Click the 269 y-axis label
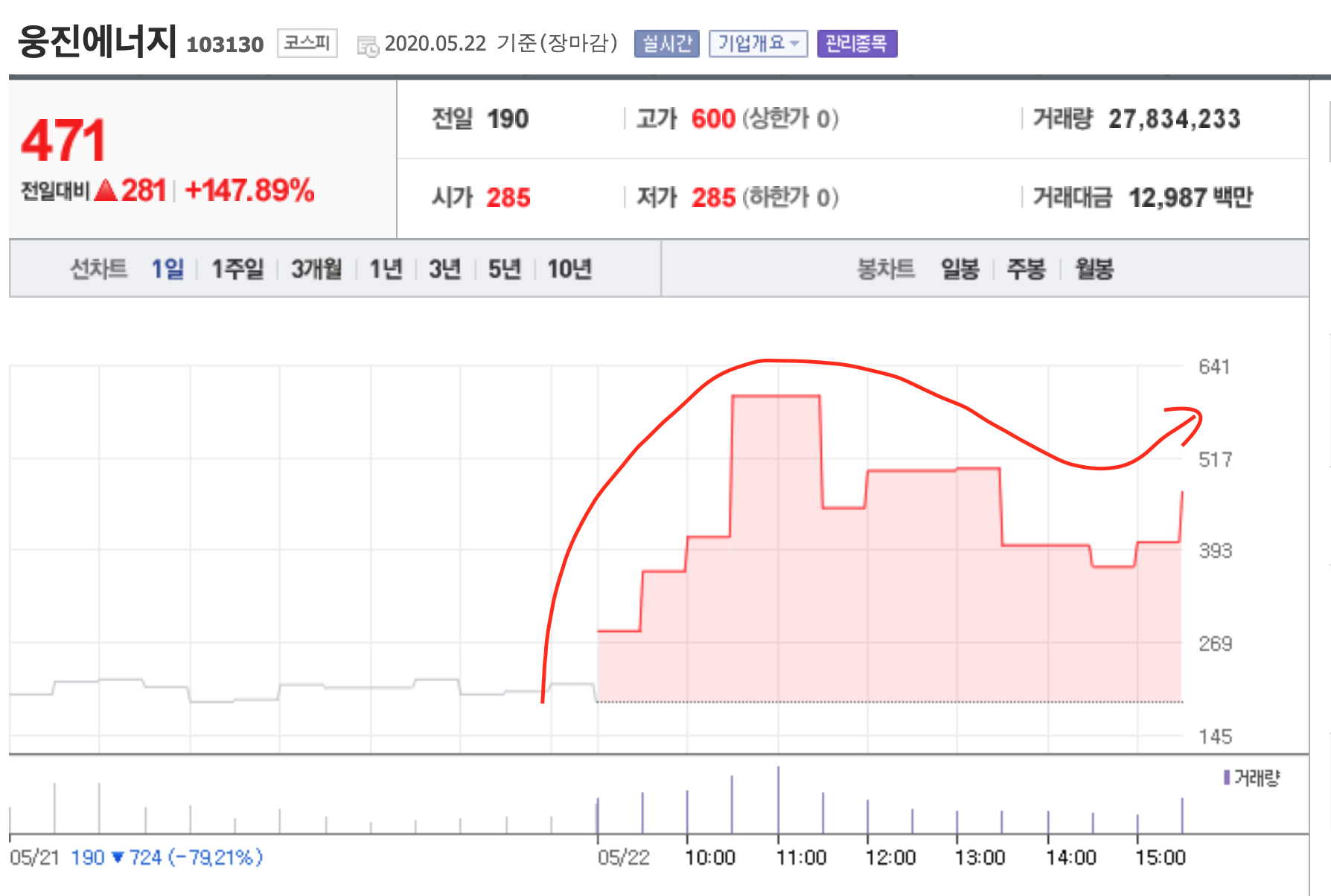The image size is (1331, 896). pos(1215,644)
